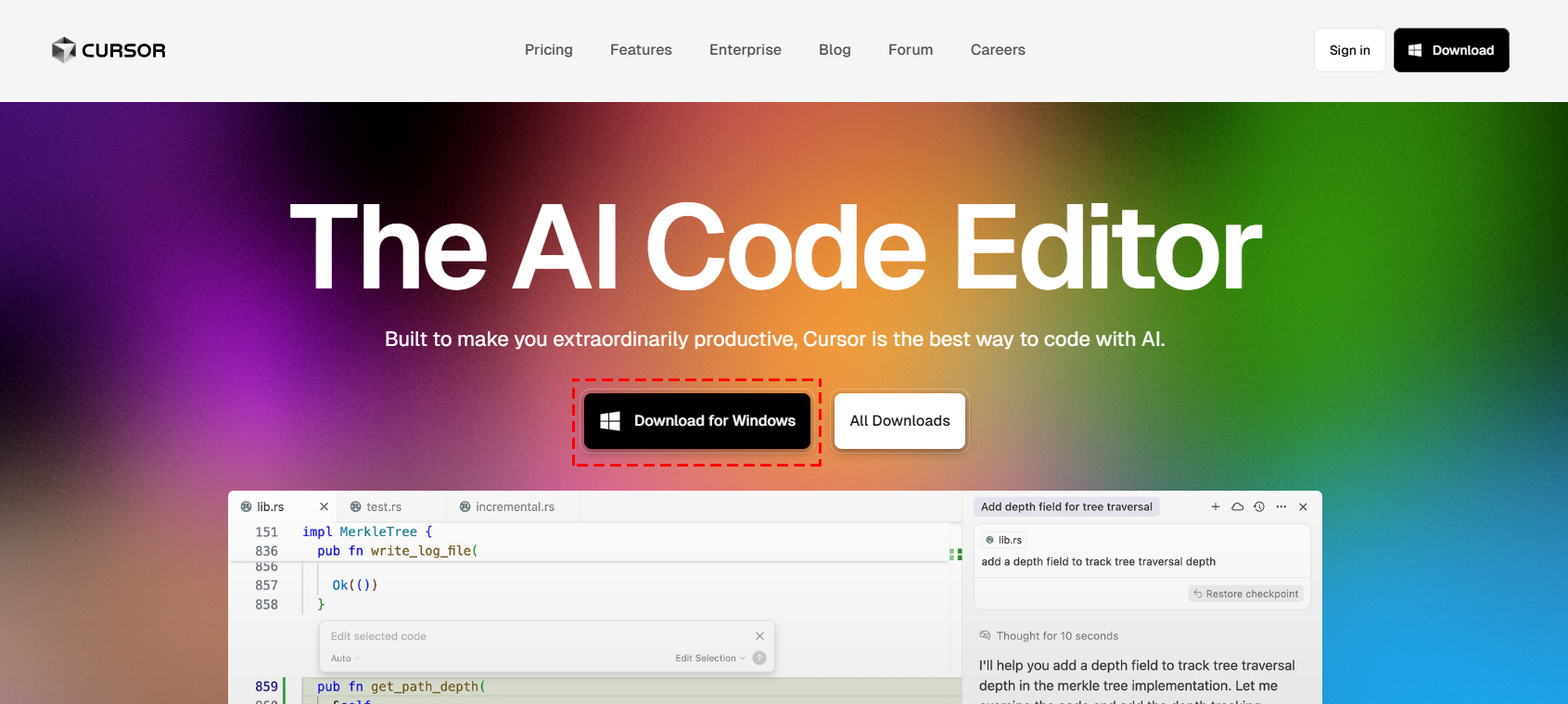Viewport: 1568px width, 704px height.
Task: Open the Careers page
Action: tap(998, 50)
